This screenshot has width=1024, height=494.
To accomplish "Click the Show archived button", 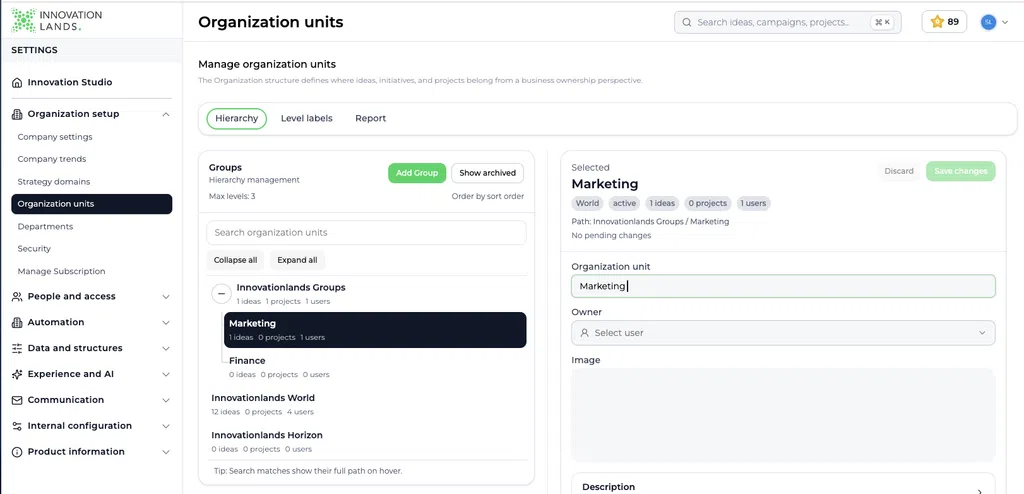I will point(487,173).
